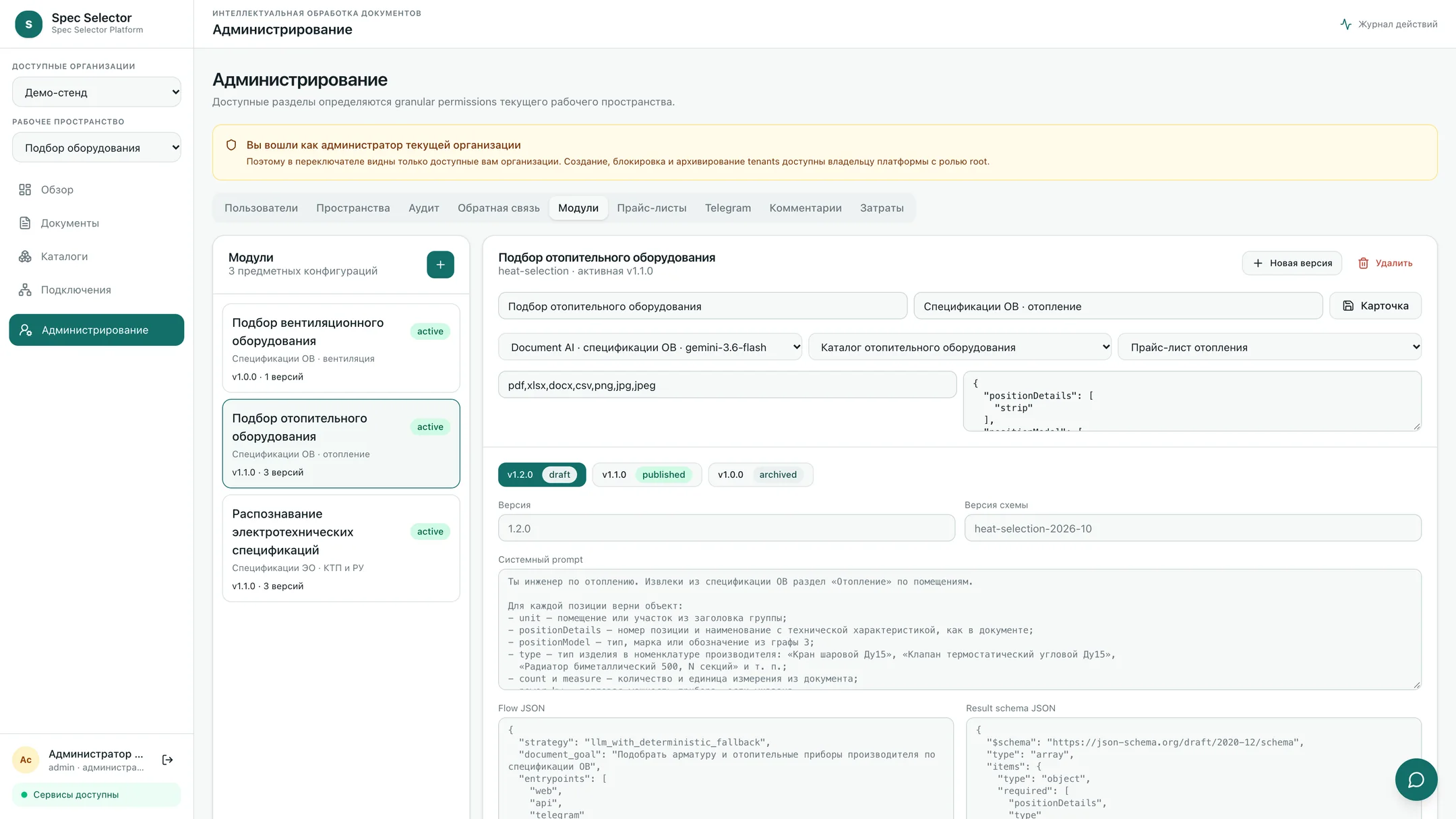Click the Спецификации ОВ · отопление field

click(x=1118, y=306)
